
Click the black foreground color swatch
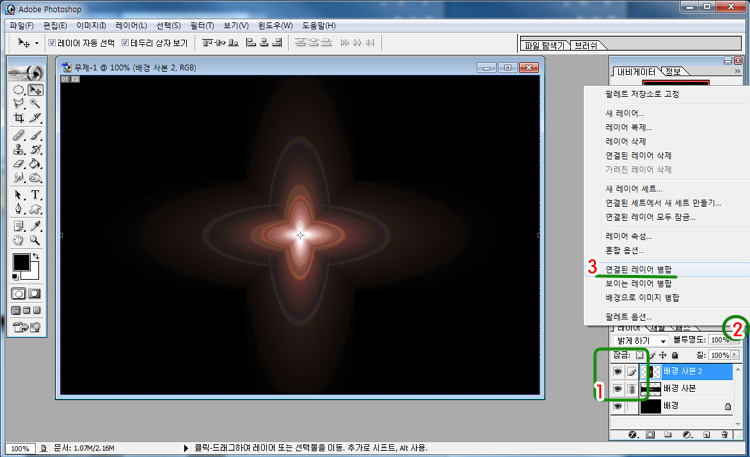(x=21, y=263)
